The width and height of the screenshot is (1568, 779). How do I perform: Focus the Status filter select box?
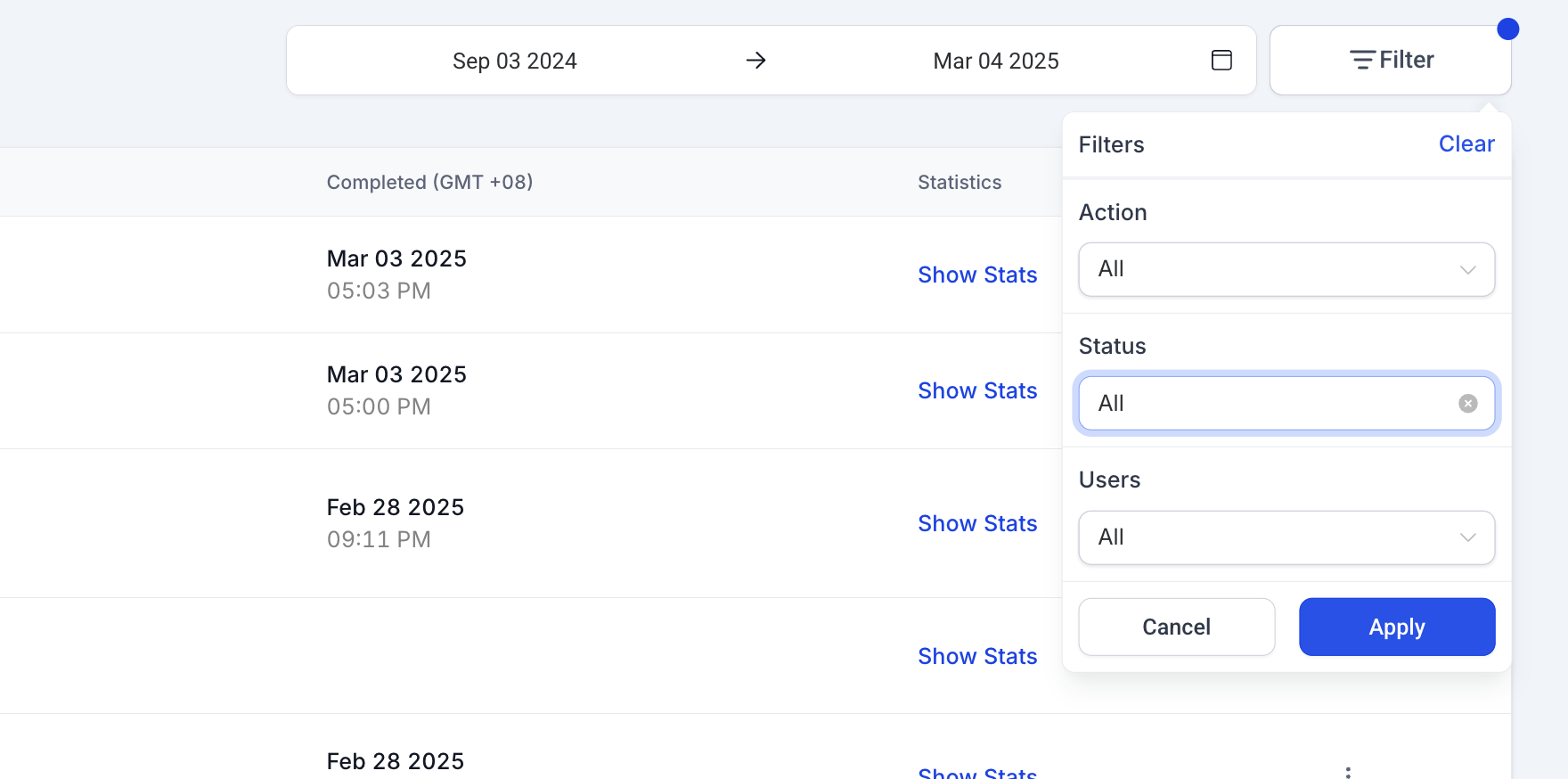tap(1265, 404)
